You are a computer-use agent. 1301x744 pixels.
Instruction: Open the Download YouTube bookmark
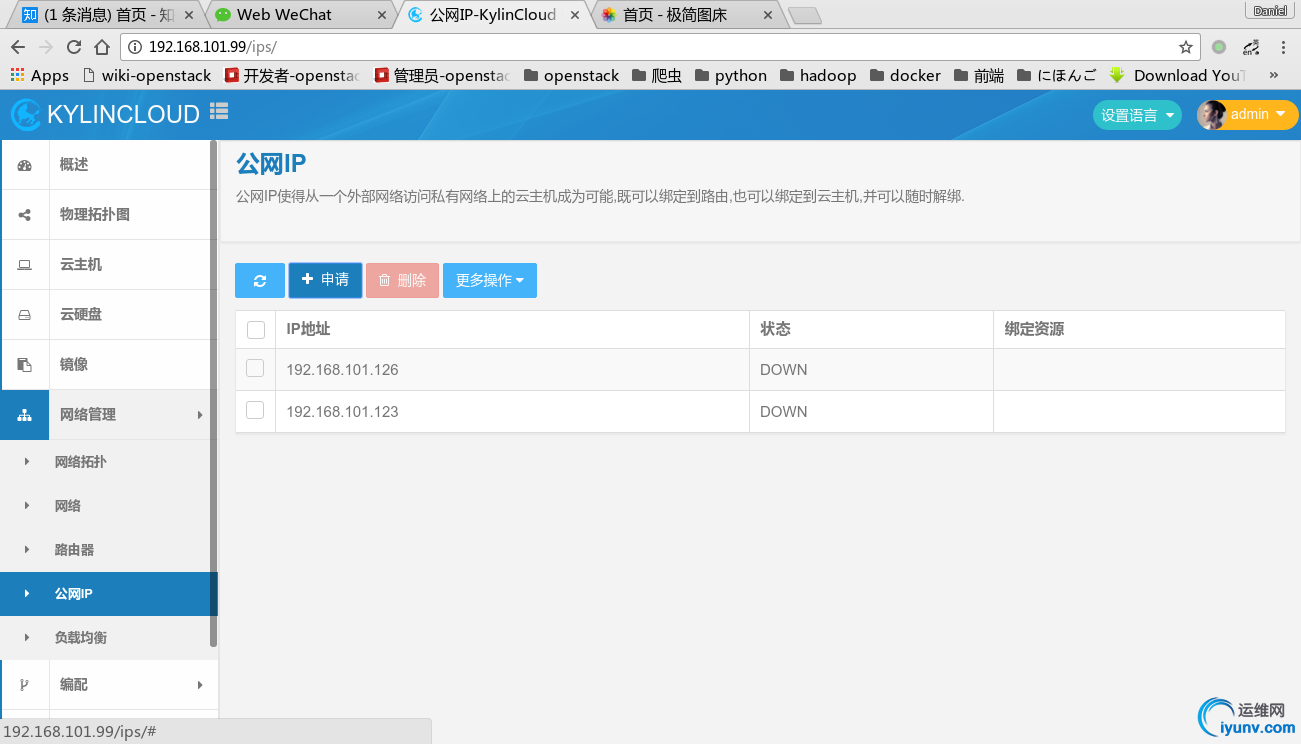click(1178, 75)
